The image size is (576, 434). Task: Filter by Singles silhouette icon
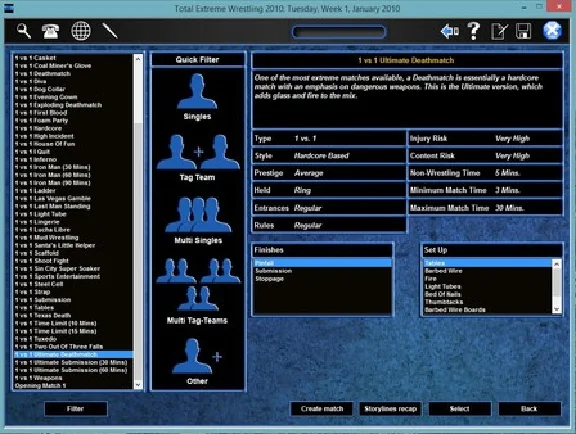coord(197,92)
